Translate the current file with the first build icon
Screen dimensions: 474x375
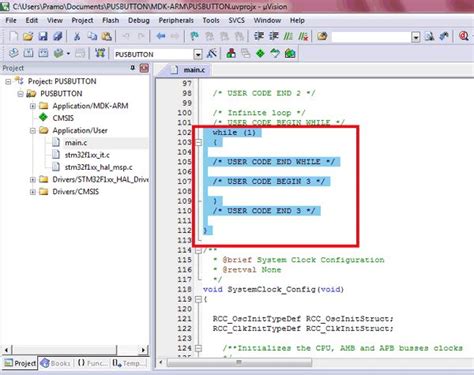13,53
